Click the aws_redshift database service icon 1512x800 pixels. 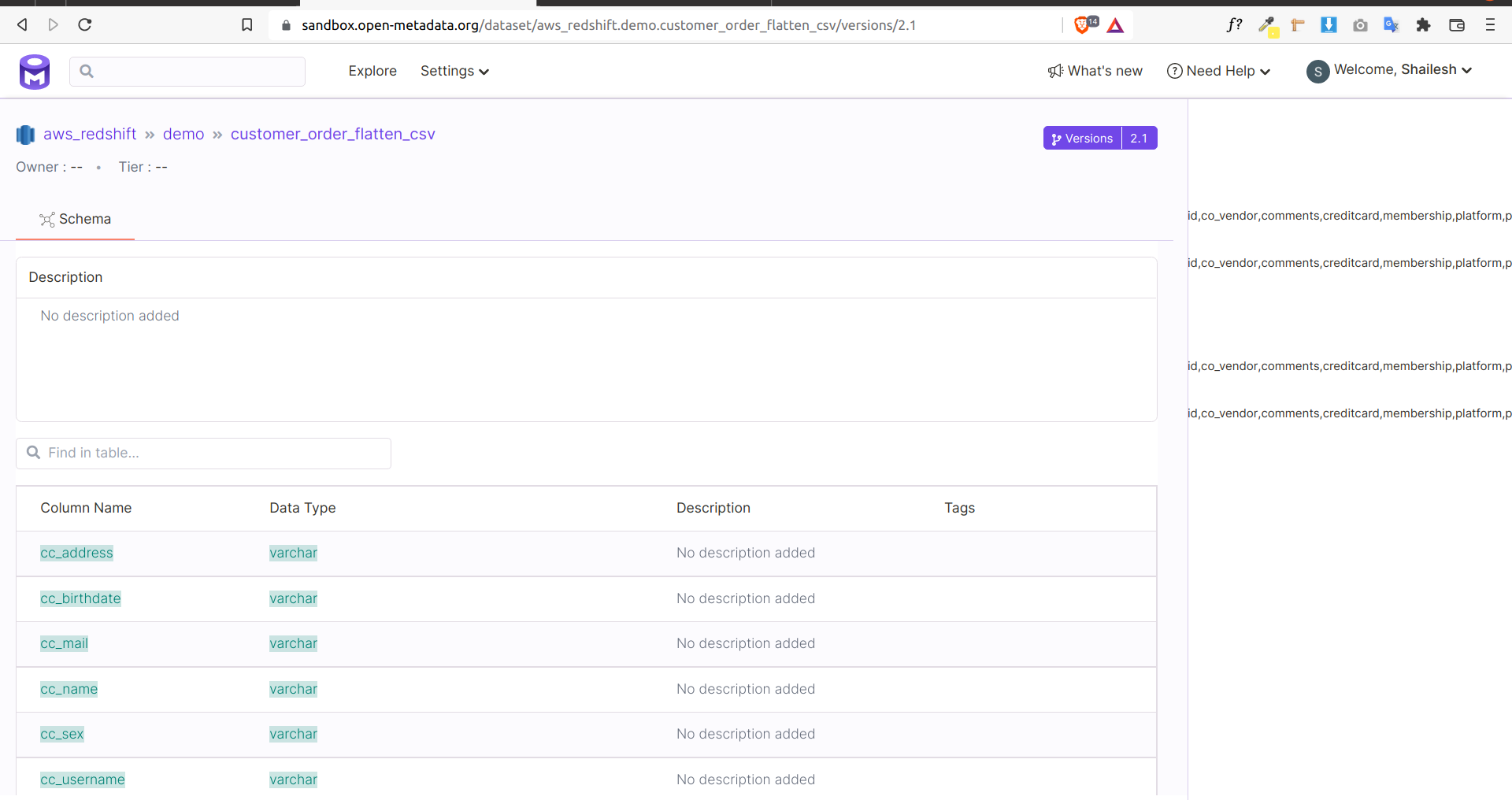pos(24,135)
